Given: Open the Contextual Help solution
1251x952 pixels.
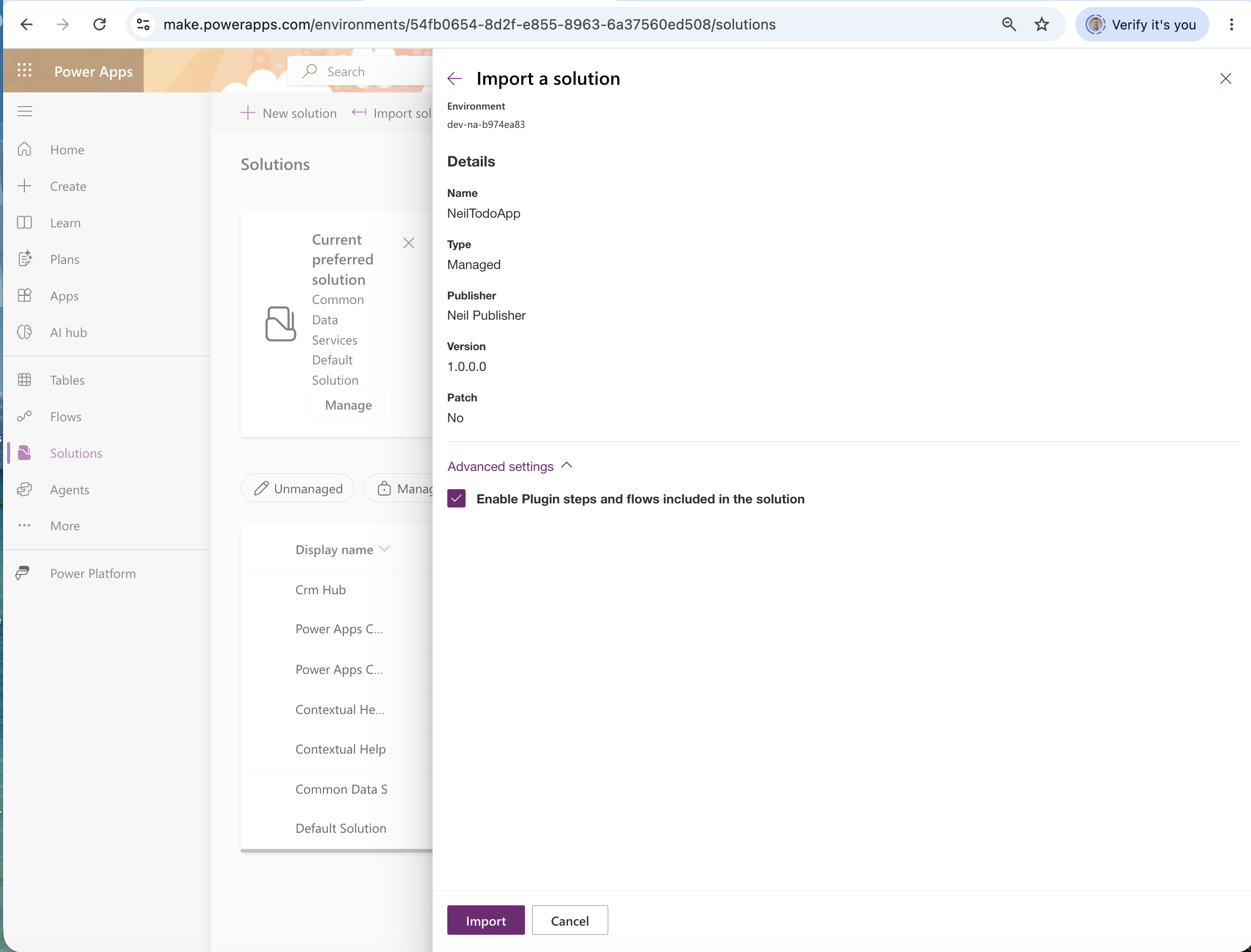Looking at the screenshot, I should pos(337,749).
